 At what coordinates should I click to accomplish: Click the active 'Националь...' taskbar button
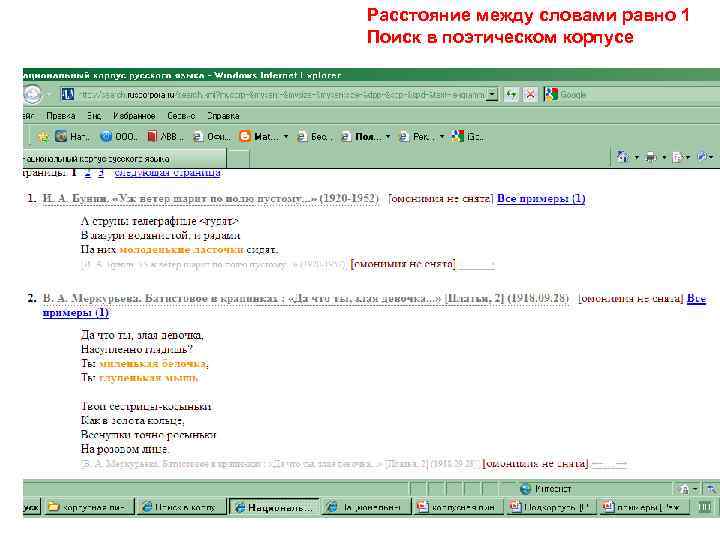click(x=274, y=507)
